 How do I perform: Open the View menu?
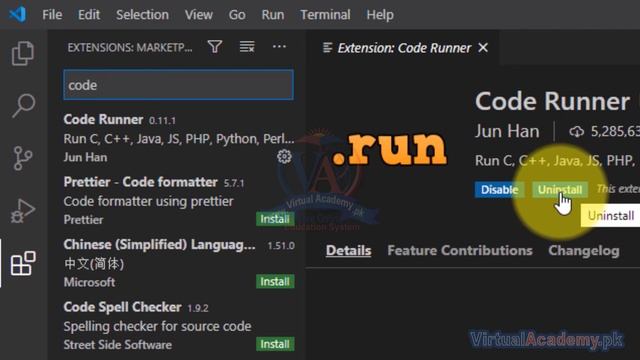click(198, 15)
